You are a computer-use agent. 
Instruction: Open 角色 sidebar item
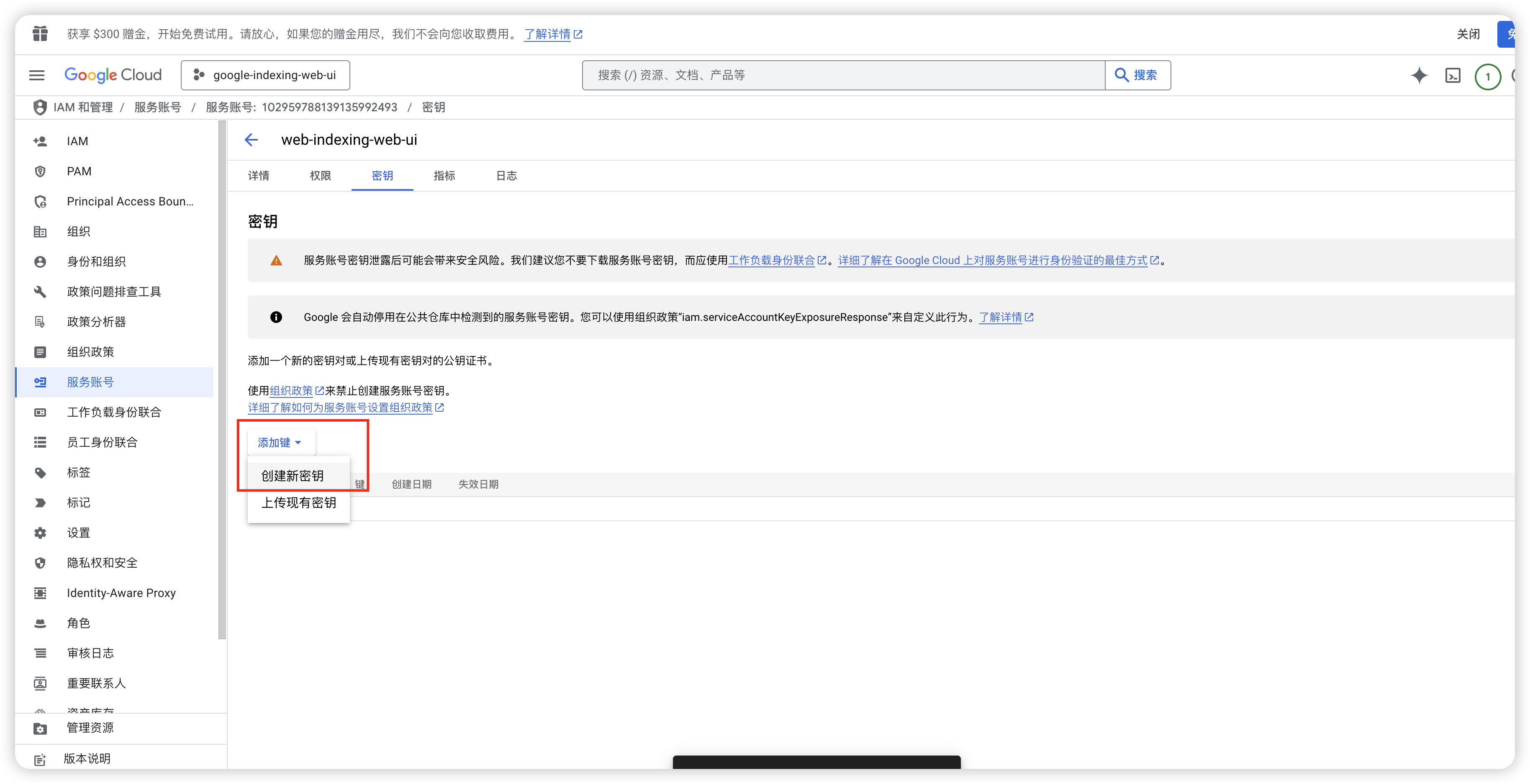point(114,623)
